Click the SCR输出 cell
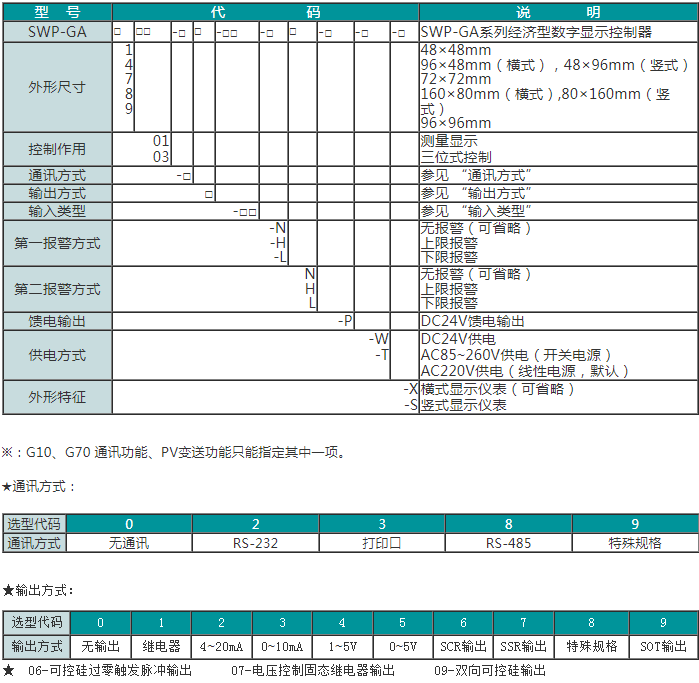Screen dimensions: 699x683 click(463, 646)
